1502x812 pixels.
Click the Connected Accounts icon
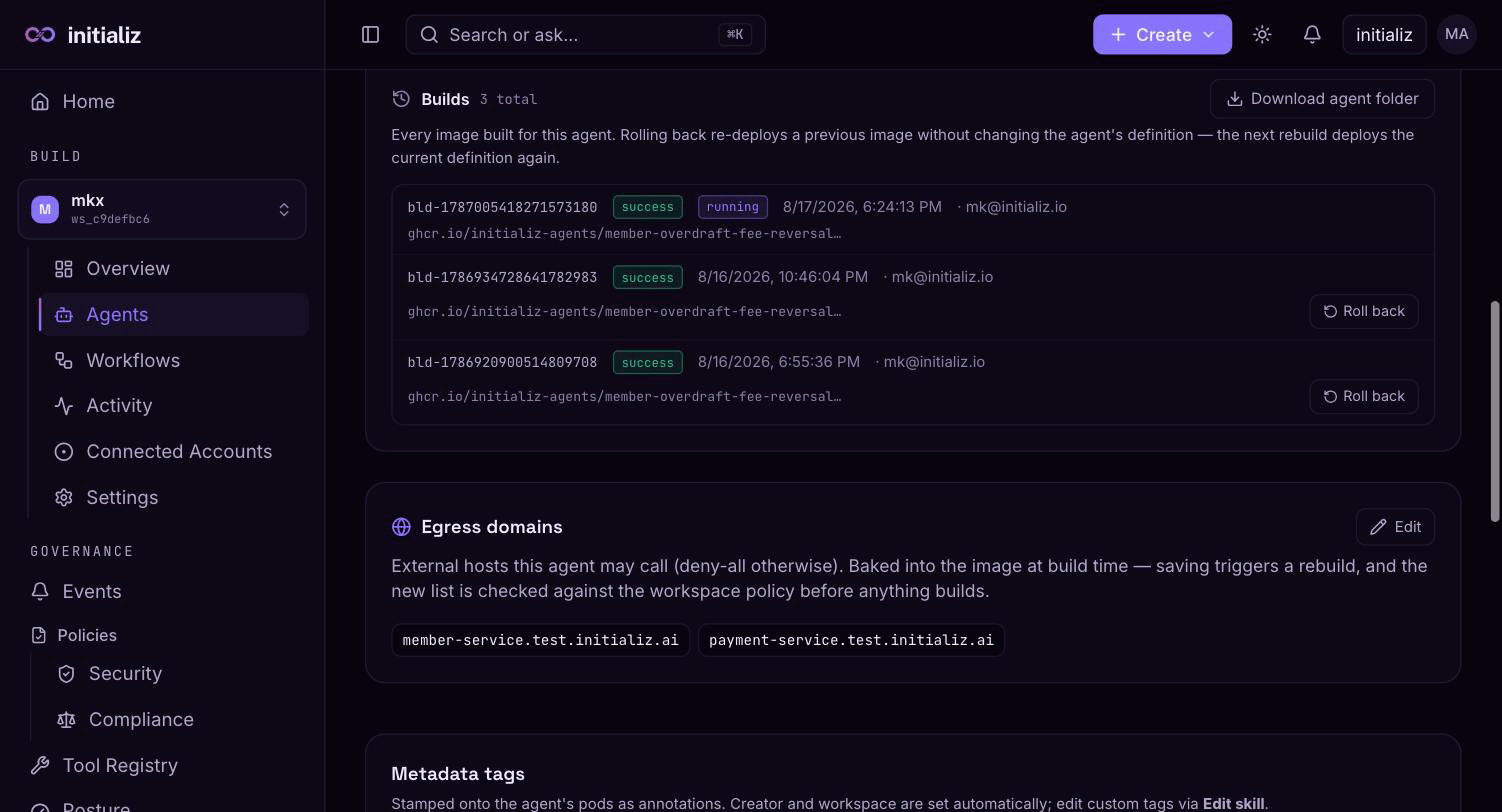[64, 452]
